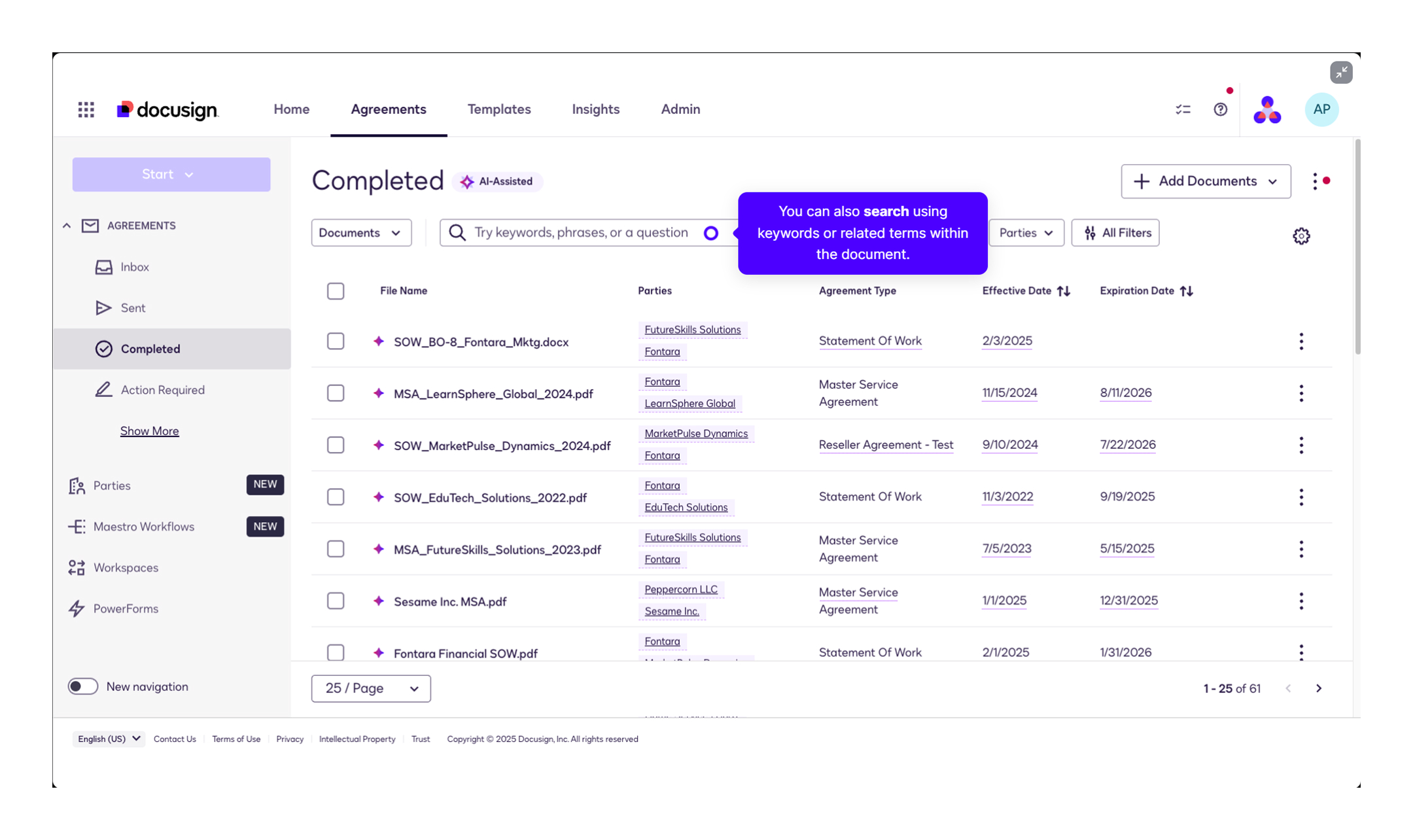Switch to the Templates tab
This screenshot has width=1413, height=840.
[498, 109]
